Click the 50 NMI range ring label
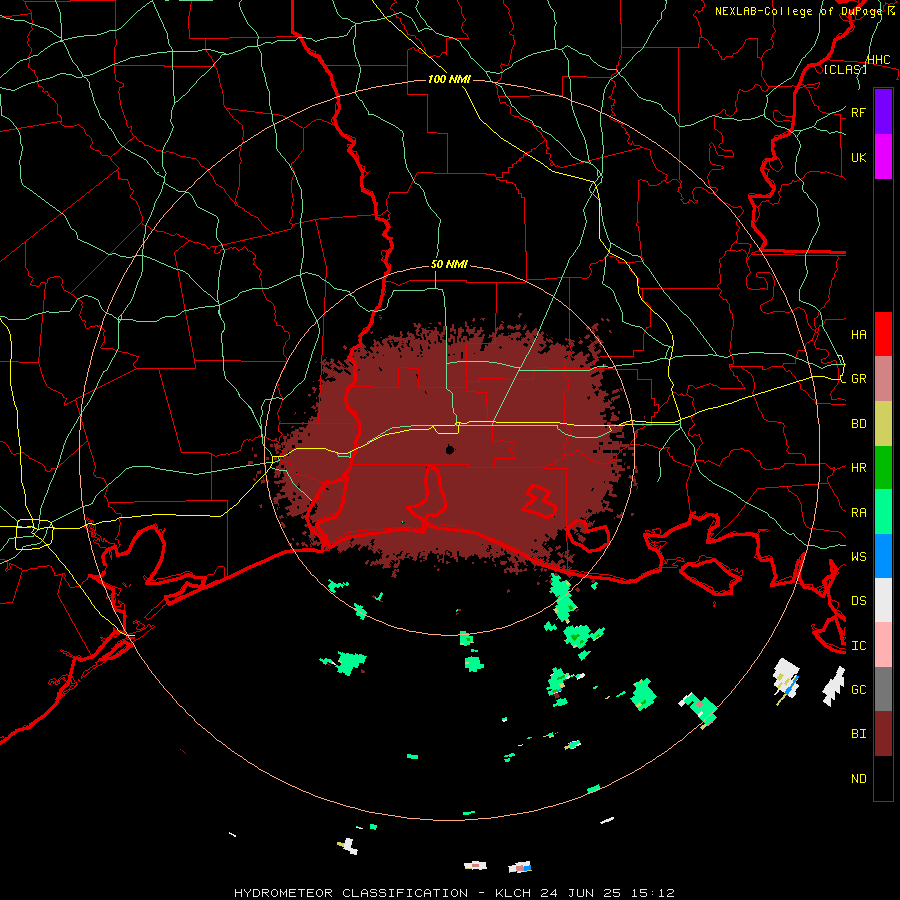The height and width of the screenshot is (900, 900). (x=449, y=265)
